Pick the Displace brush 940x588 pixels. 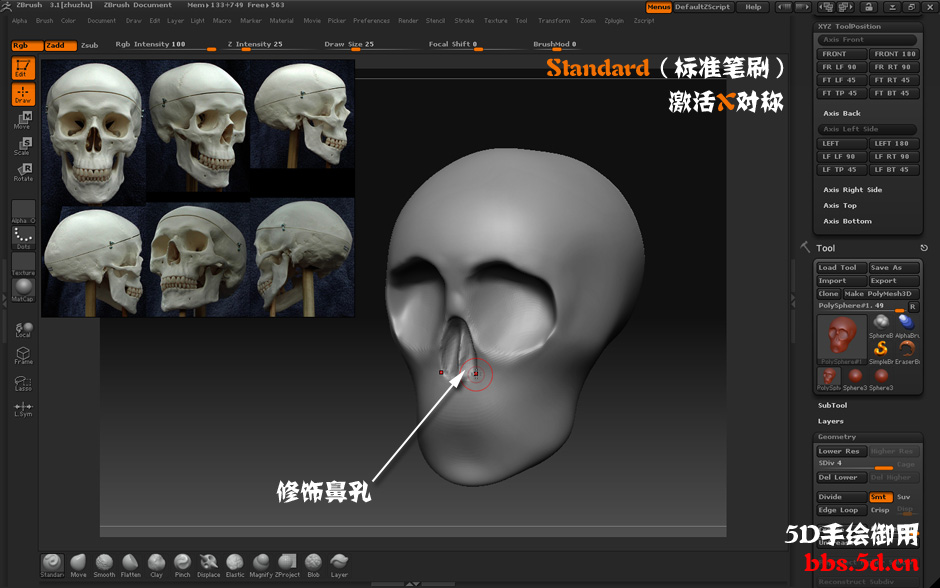[209, 565]
